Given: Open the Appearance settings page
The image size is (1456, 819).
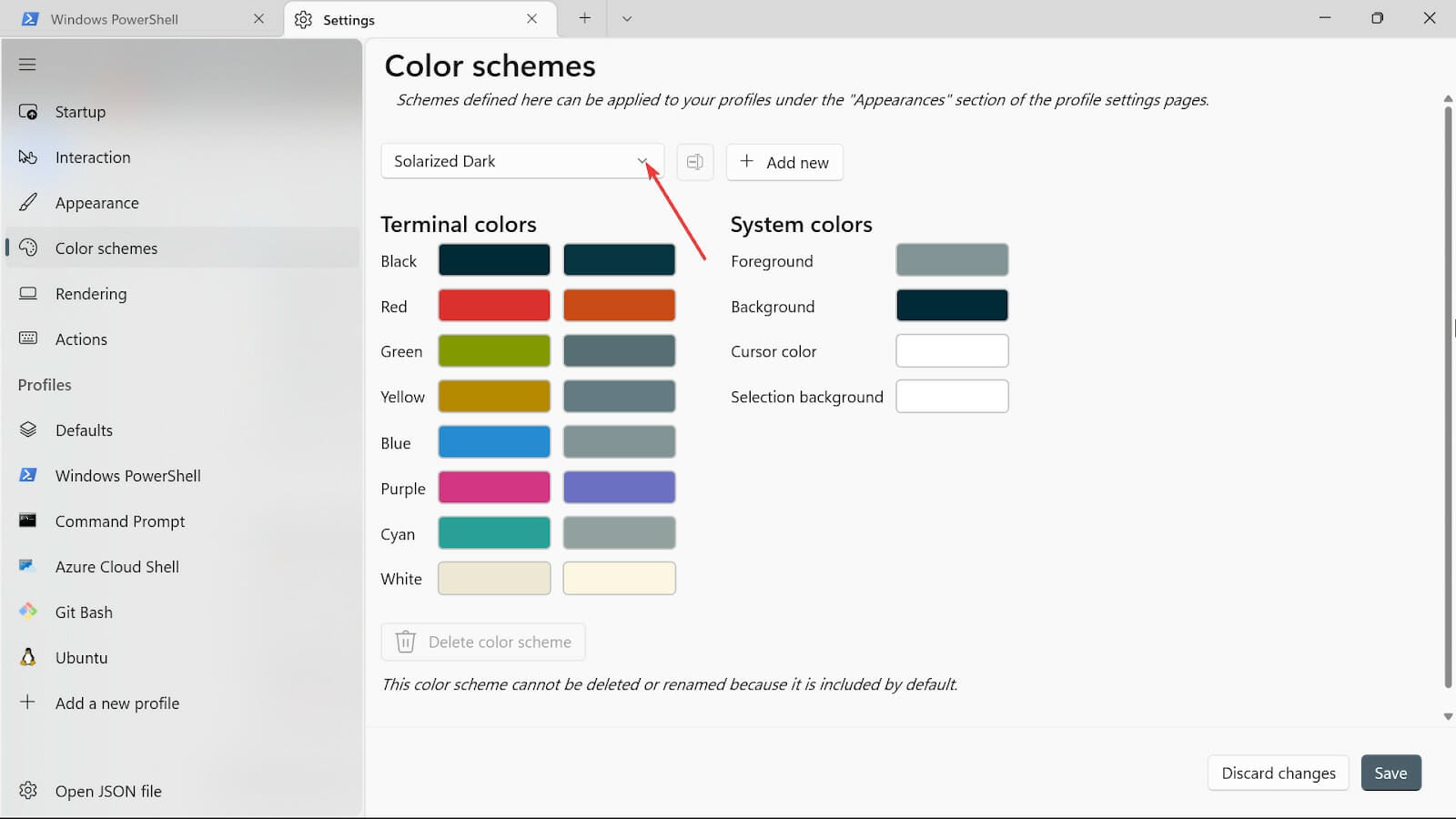Looking at the screenshot, I should click(x=96, y=203).
